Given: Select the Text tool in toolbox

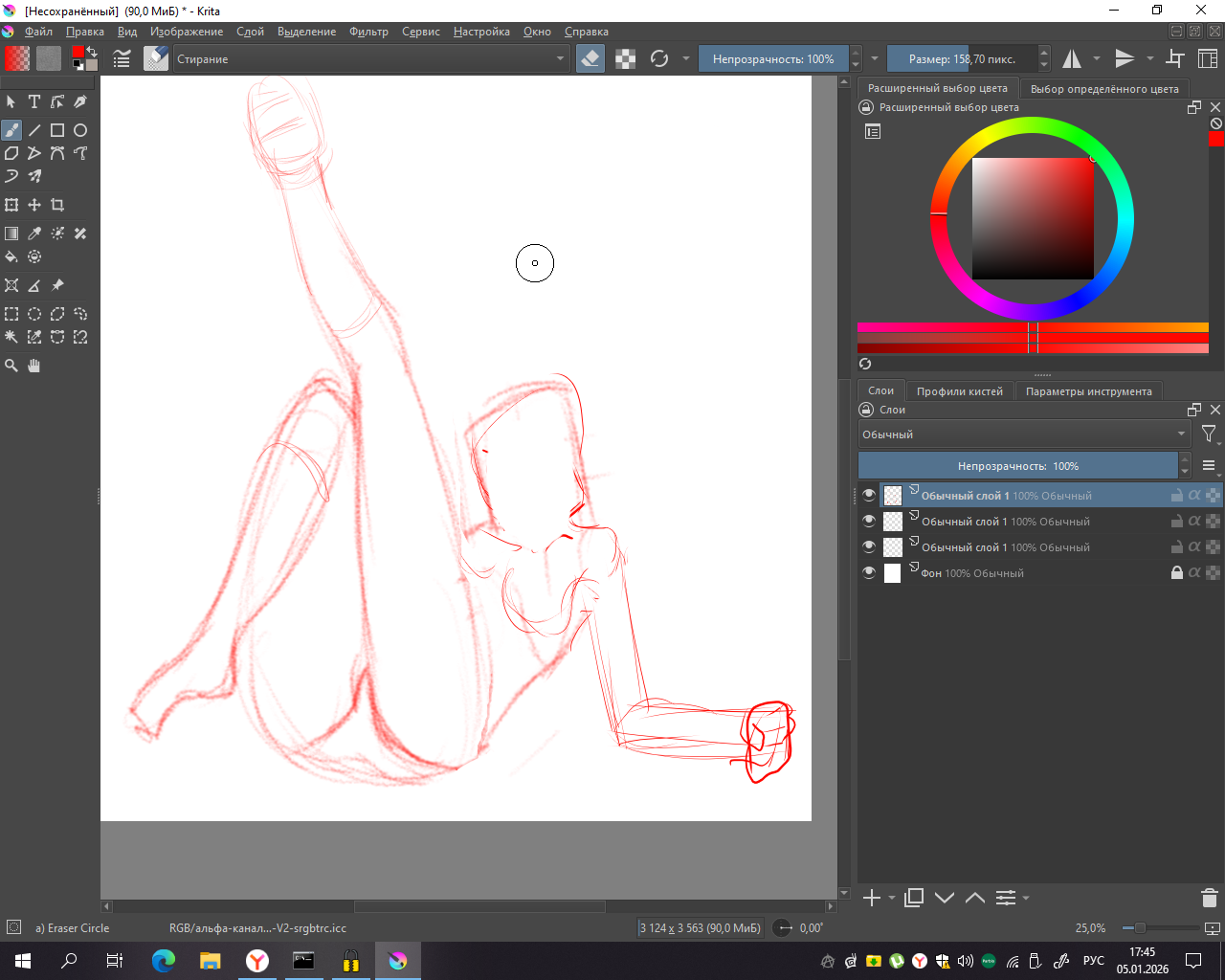Looking at the screenshot, I should pos(34,101).
